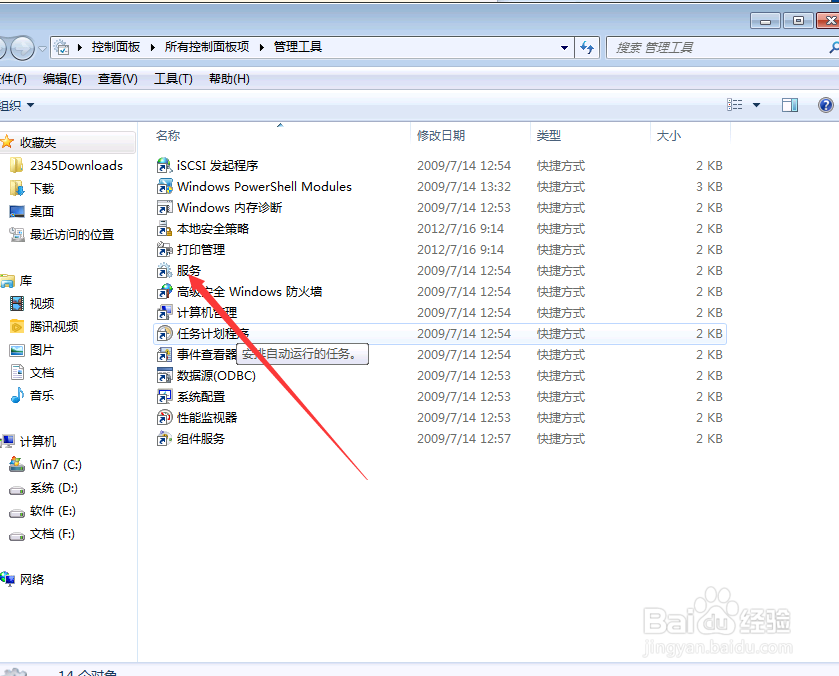Screen dimensions: 839x676
Task: Expand the address bar history dropdown
Action: (x=564, y=47)
